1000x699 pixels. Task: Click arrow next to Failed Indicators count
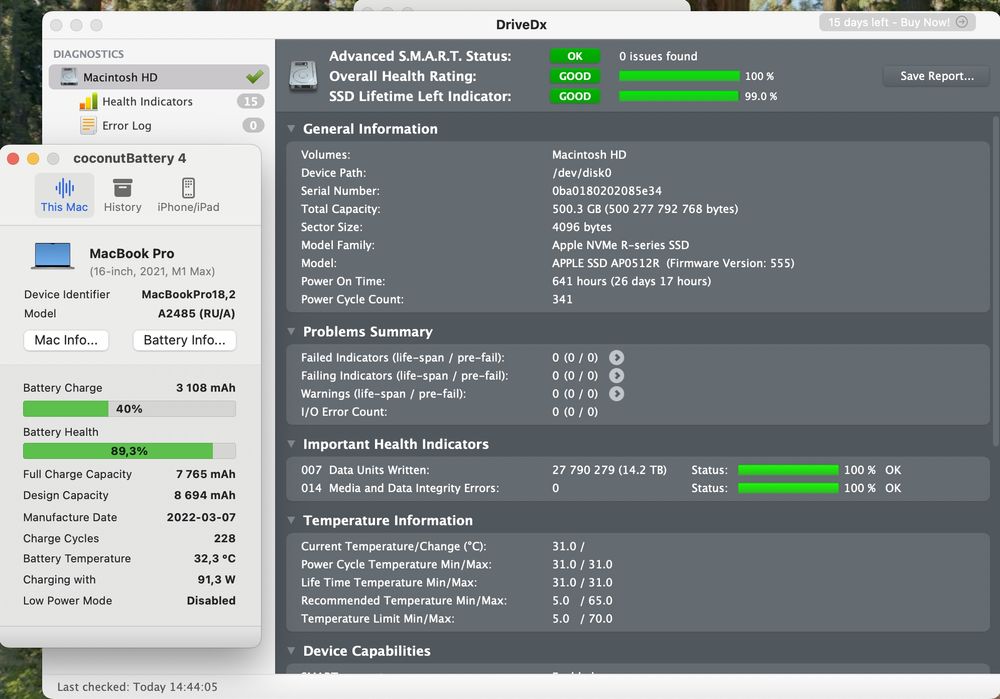coord(616,358)
